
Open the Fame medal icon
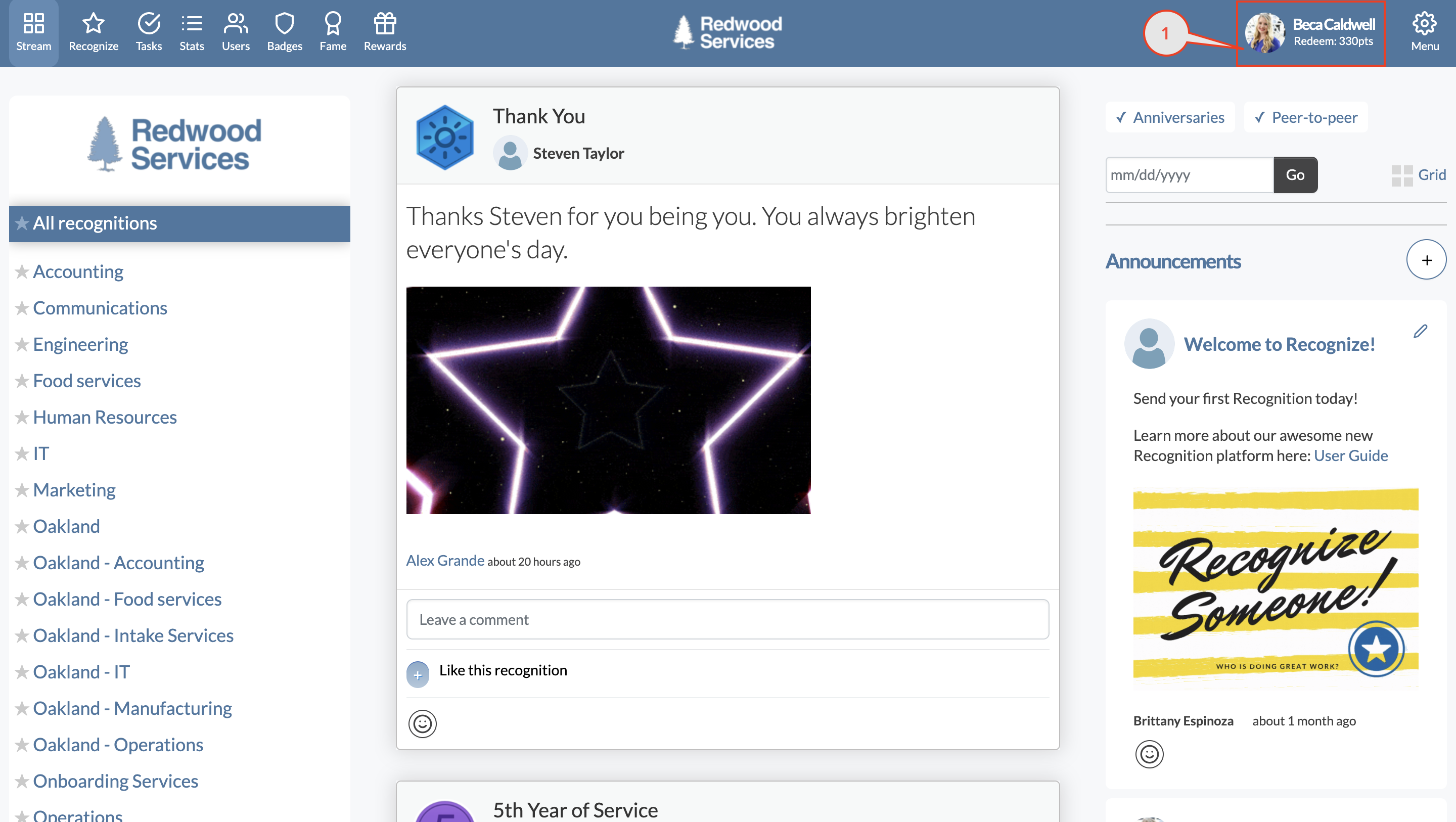tap(333, 31)
